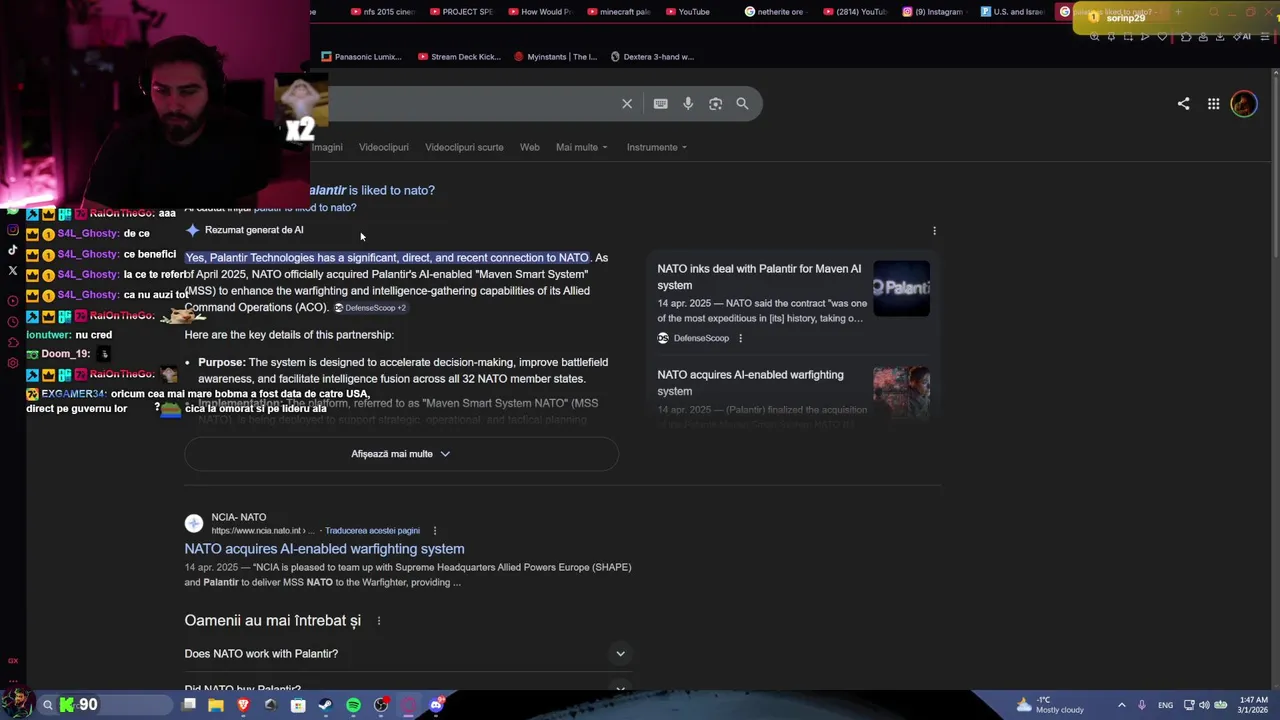Image resolution: width=1280 pixels, height=720 pixels.
Task: Open File Explorer from the taskbar
Action: click(x=216, y=705)
